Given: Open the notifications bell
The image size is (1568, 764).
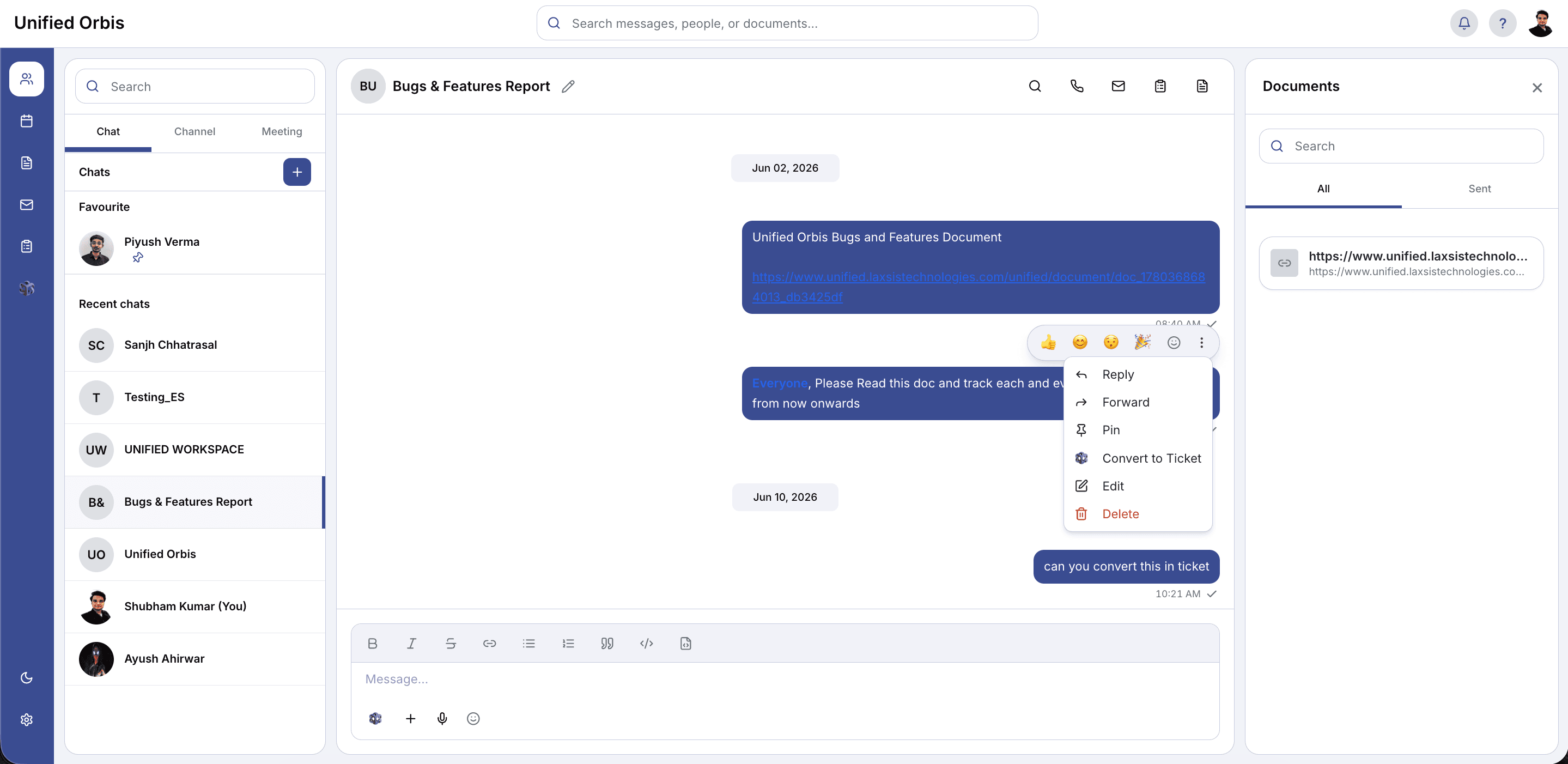Looking at the screenshot, I should pos(1464,23).
